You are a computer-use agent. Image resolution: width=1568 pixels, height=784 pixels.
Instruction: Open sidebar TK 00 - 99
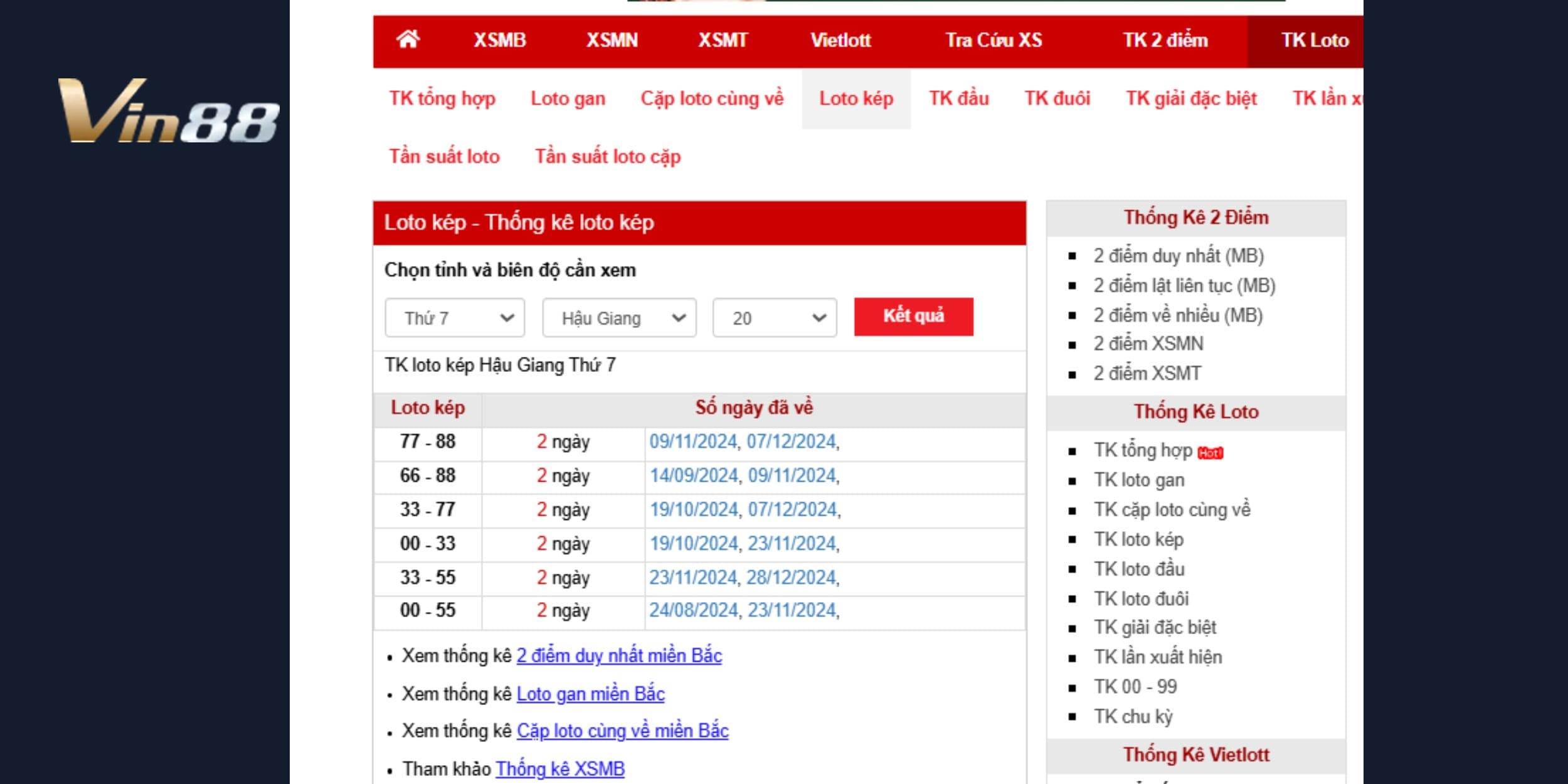[x=1135, y=687]
